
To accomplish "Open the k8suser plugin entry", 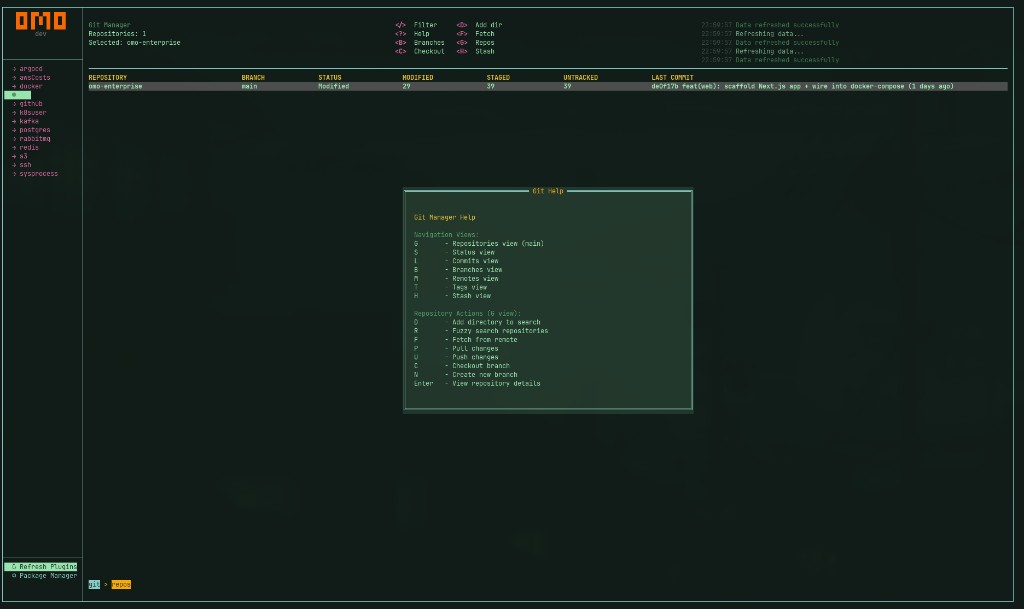I will coord(33,112).
